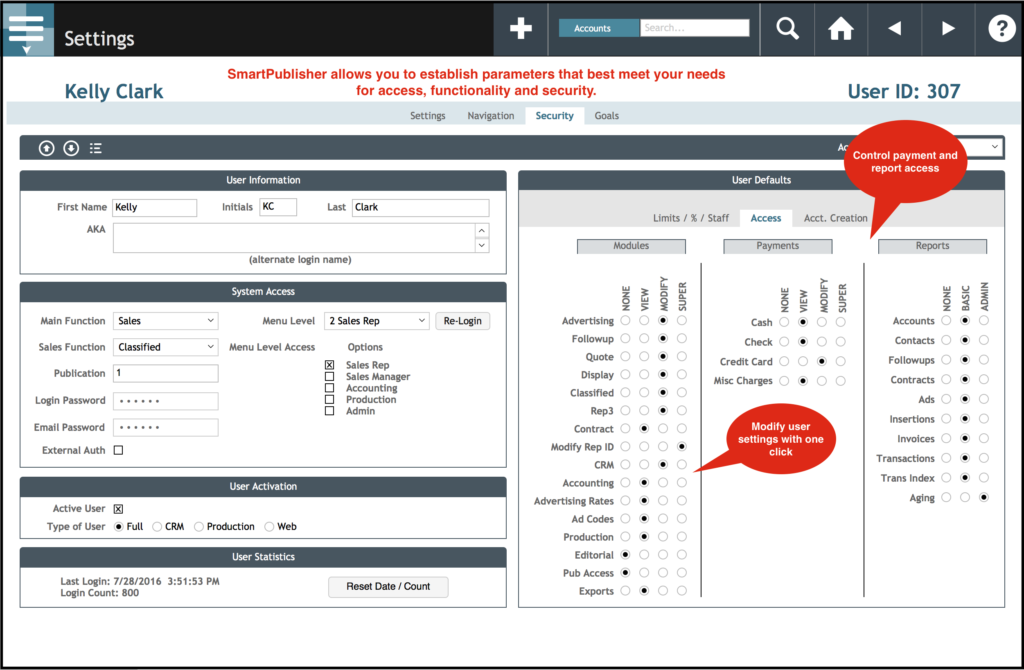Set Invoices reports to NONE
The width and height of the screenshot is (1024, 670).
coord(946,438)
